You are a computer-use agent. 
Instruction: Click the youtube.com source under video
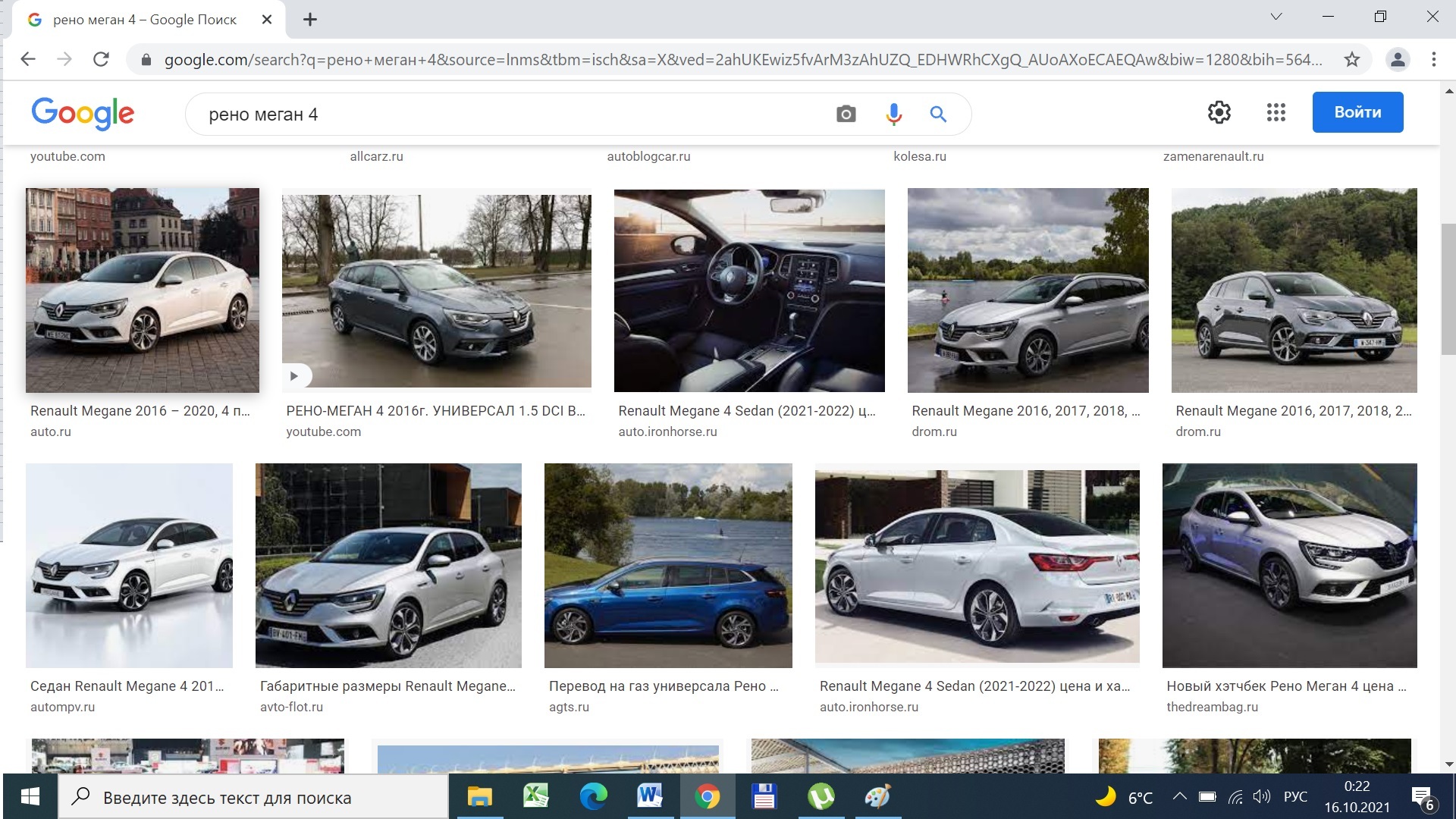click(x=324, y=431)
